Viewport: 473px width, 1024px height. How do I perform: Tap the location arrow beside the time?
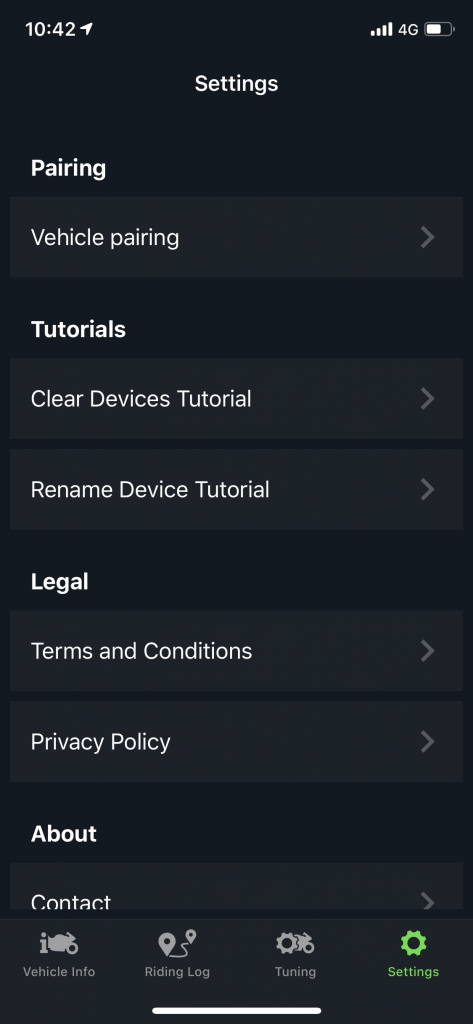pos(87,29)
